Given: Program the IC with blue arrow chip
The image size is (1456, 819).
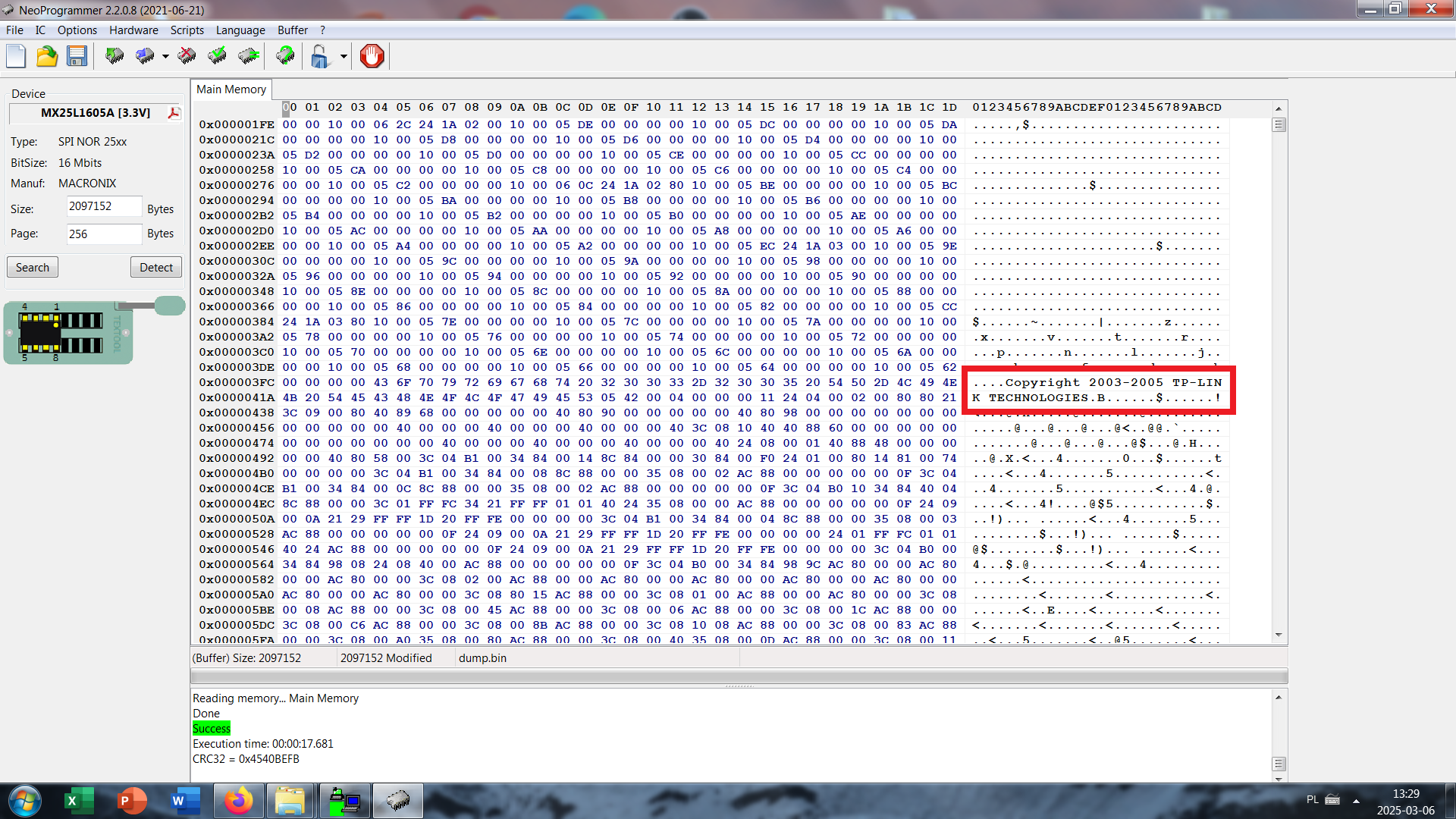Looking at the screenshot, I should pyautogui.click(x=145, y=56).
